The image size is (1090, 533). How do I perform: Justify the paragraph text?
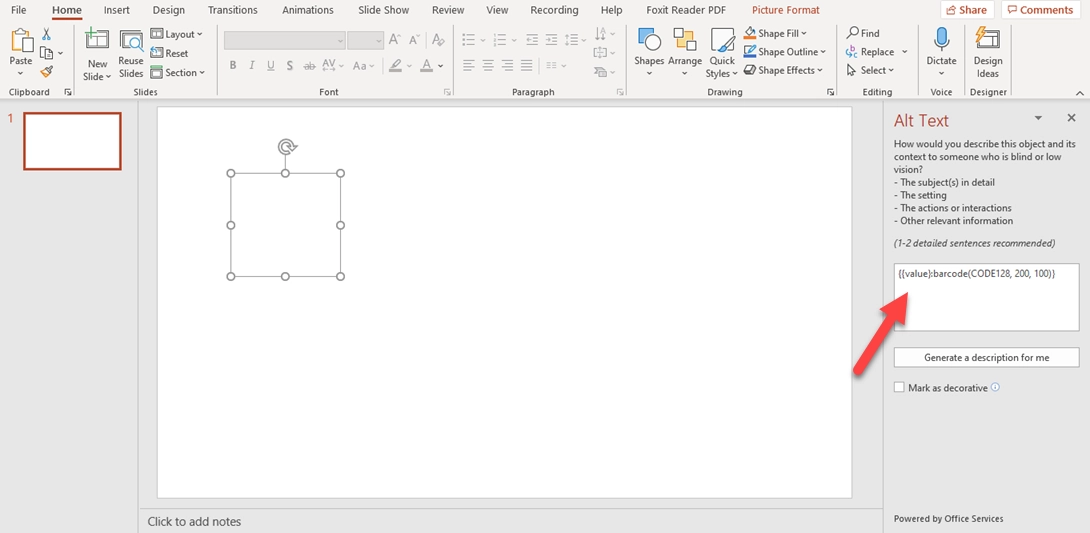coord(526,65)
